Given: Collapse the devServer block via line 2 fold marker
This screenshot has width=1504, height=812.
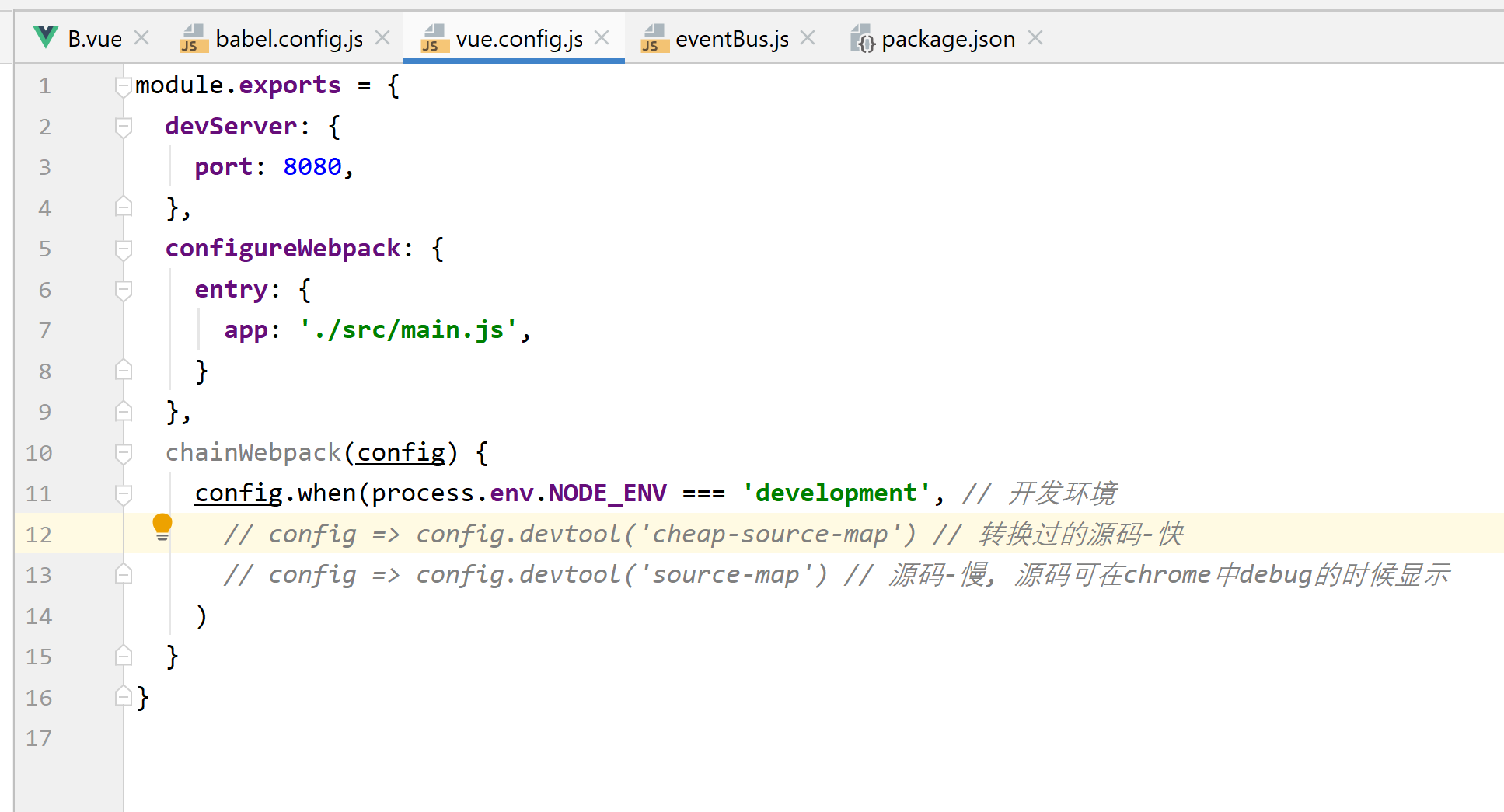Looking at the screenshot, I should [123, 127].
